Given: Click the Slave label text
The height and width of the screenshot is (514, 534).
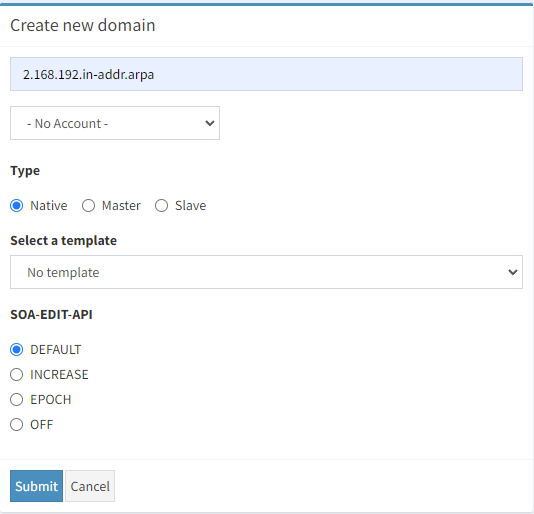Looking at the screenshot, I should [191, 206].
